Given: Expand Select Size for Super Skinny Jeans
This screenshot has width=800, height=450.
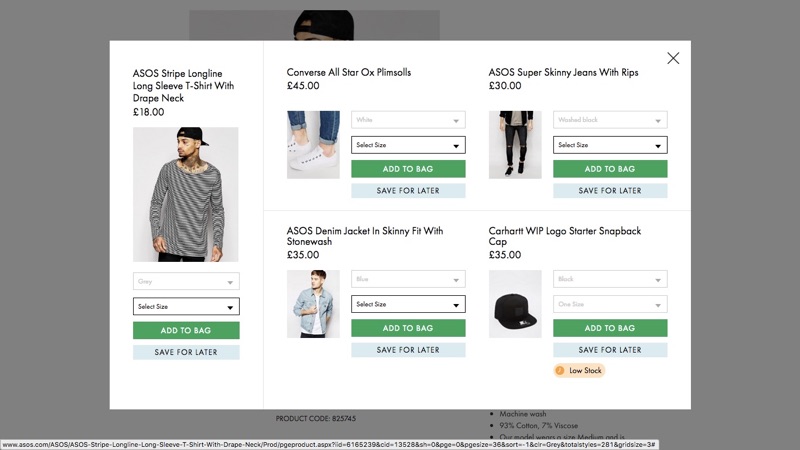Looking at the screenshot, I should (610, 145).
